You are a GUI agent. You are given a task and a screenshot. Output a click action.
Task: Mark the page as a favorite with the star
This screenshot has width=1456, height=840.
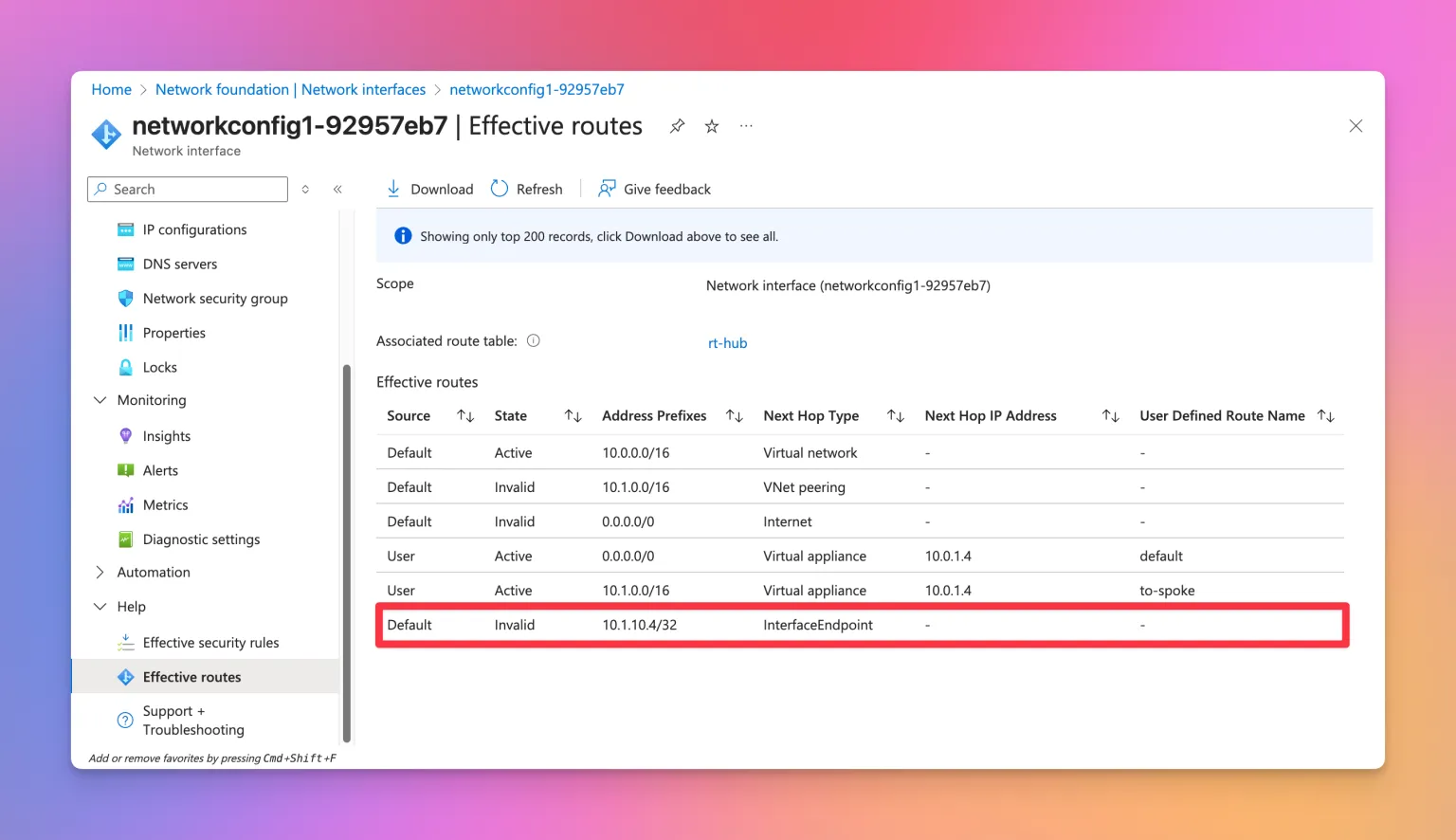point(712,126)
